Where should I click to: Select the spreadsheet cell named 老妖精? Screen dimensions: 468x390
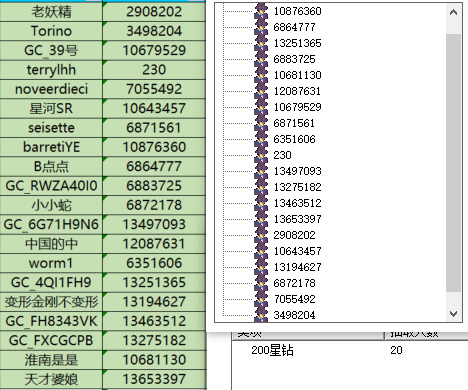point(51,12)
